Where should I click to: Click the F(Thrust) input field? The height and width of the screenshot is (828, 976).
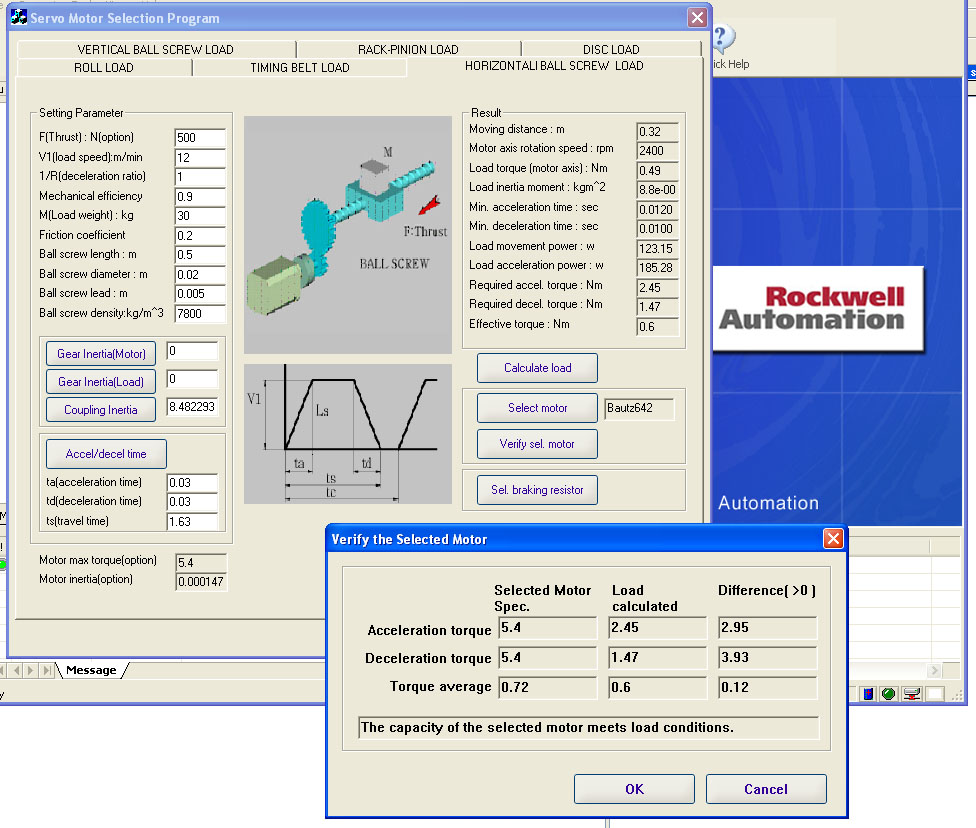pyautogui.click(x=200, y=138)
